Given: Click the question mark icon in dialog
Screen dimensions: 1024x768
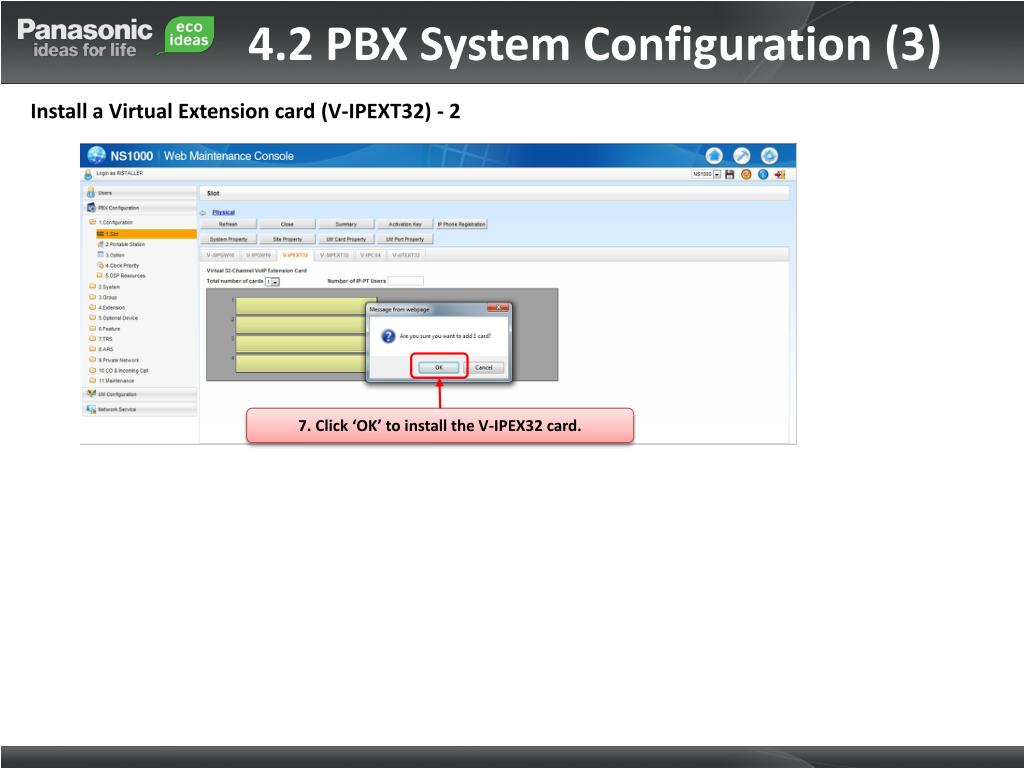Looking at the screenshot, I should (x=388, y=336).
